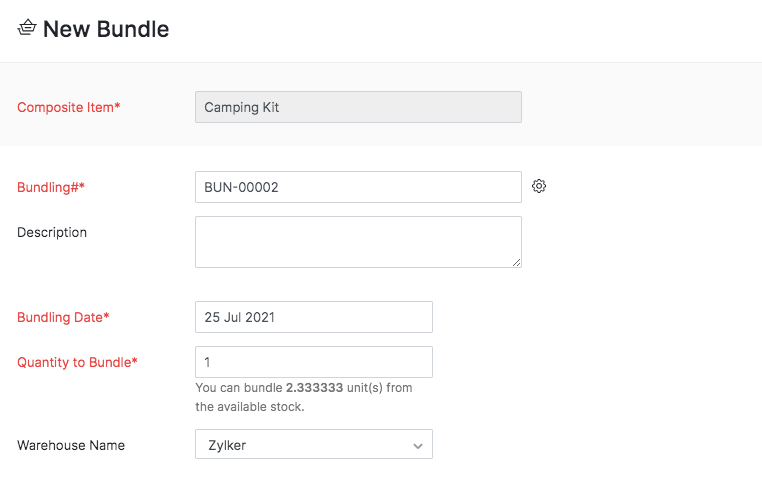Click the grey Composite Item section background
The image size is (762, 484).
[640, 105]
